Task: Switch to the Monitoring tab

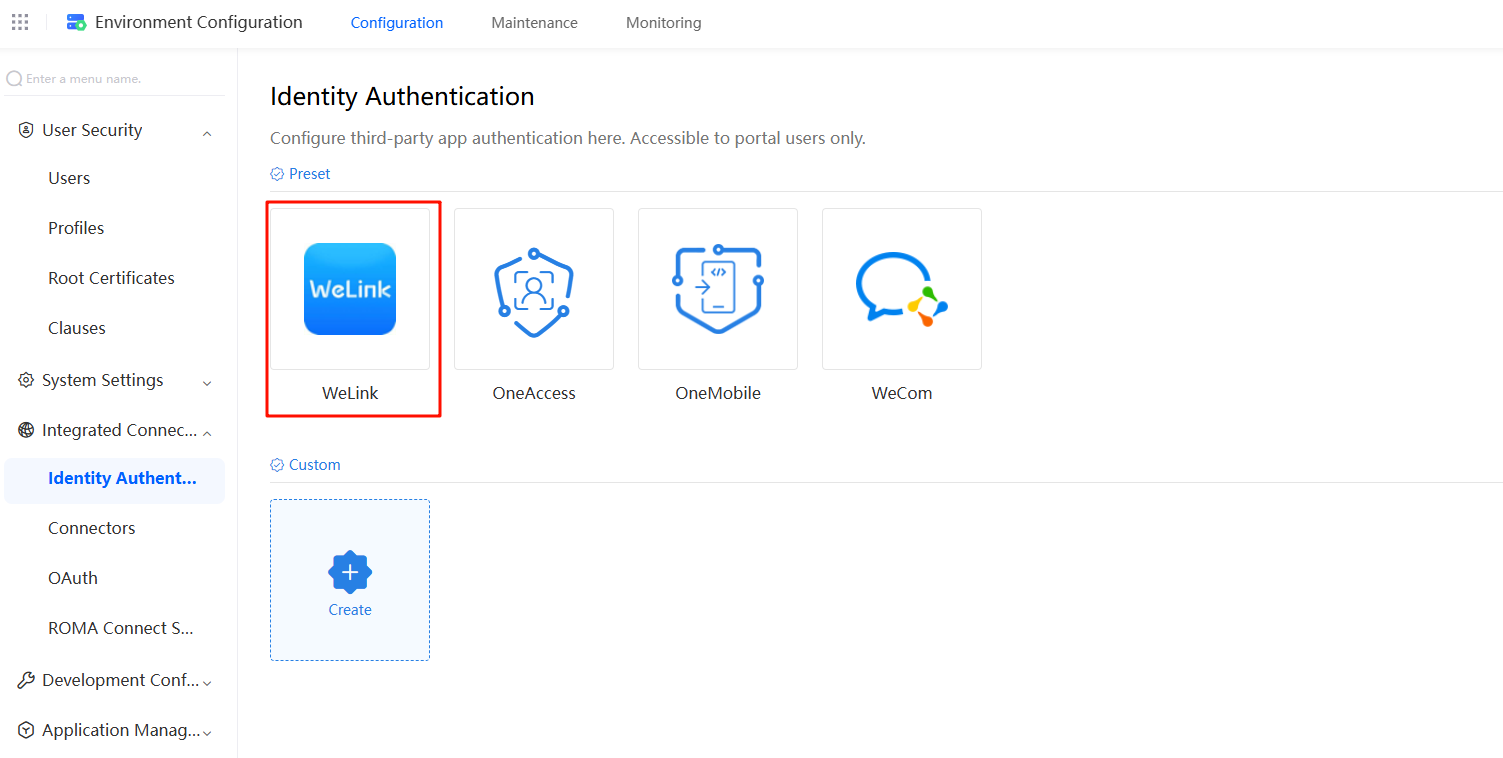Action: point(664,22)
